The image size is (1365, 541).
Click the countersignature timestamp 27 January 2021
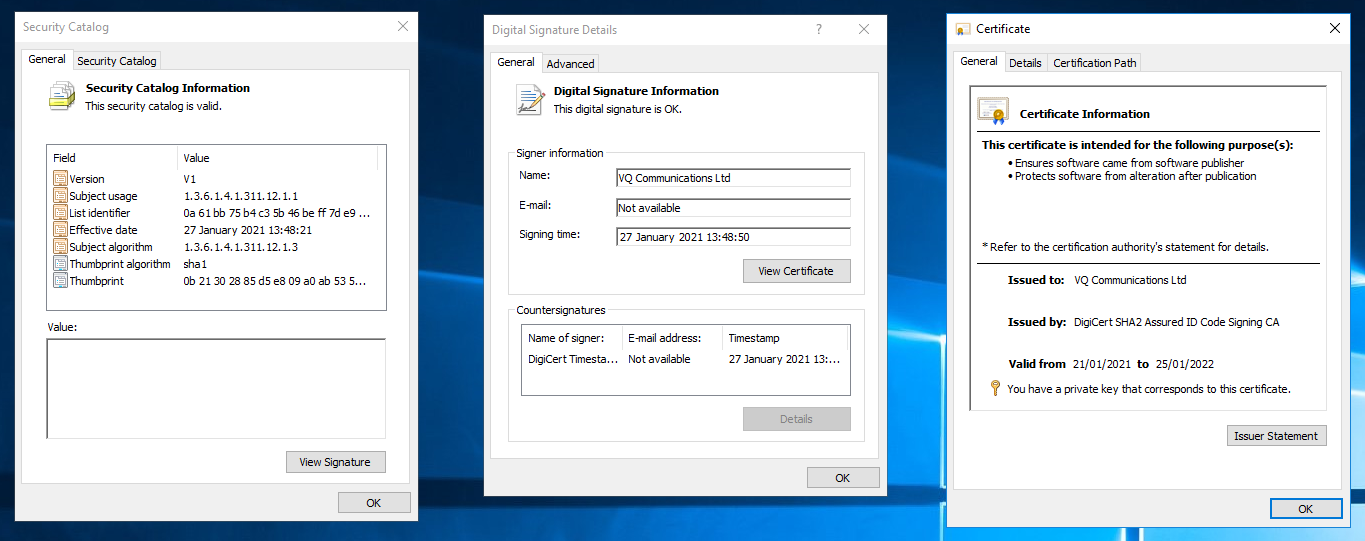[x=784, y=359]
